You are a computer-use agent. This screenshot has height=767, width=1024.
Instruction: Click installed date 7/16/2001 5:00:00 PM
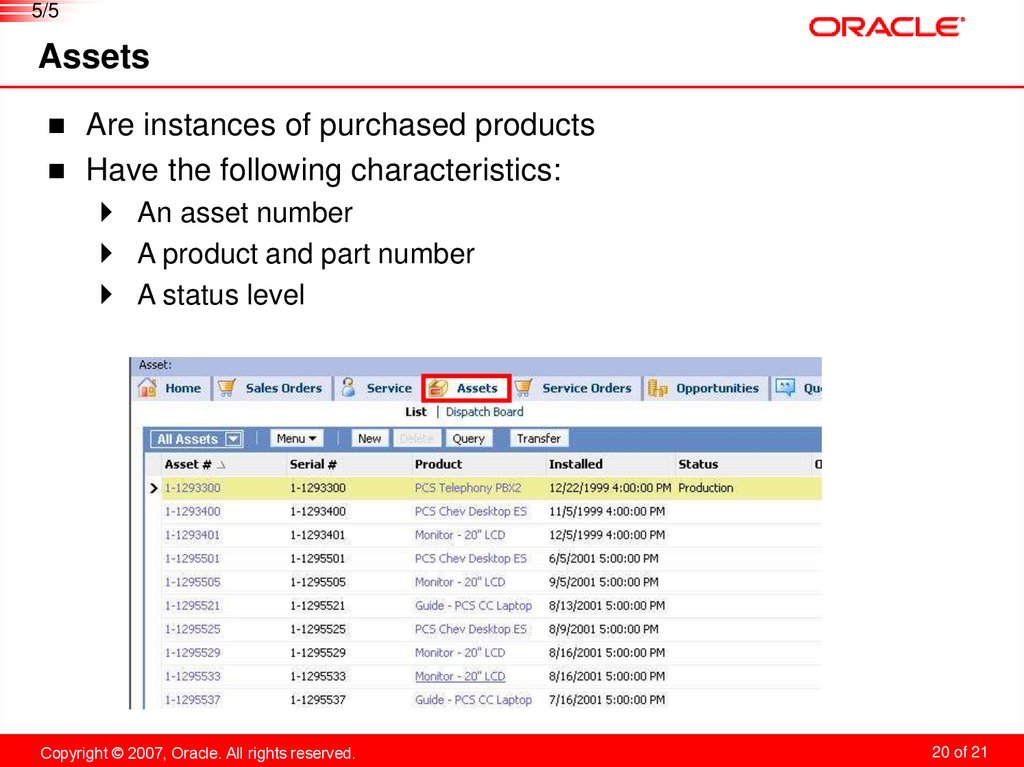[x=607, y=700]
